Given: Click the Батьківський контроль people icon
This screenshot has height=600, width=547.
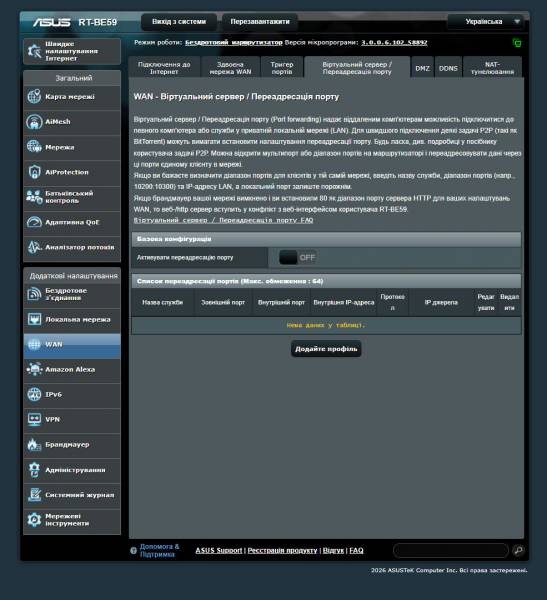Looking at the screenshot, I should [x=34, y=197].
